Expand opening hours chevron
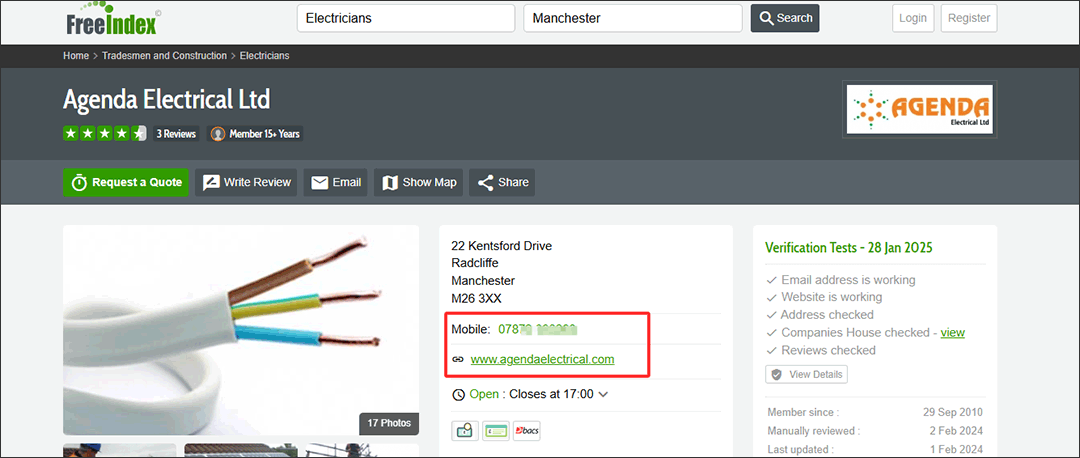This screenshot has width=1080, height=458. [x=603, y=395]
